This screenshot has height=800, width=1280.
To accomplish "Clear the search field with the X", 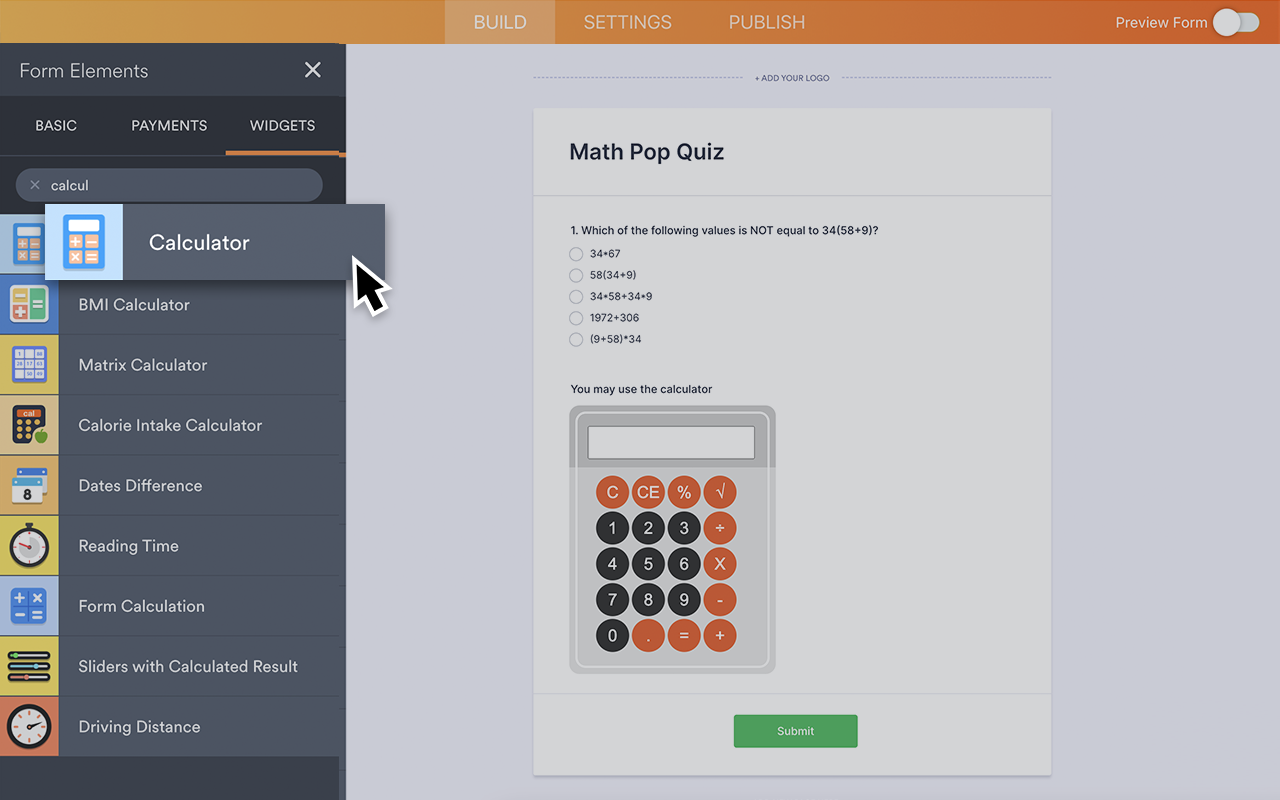I will point(36,184).
